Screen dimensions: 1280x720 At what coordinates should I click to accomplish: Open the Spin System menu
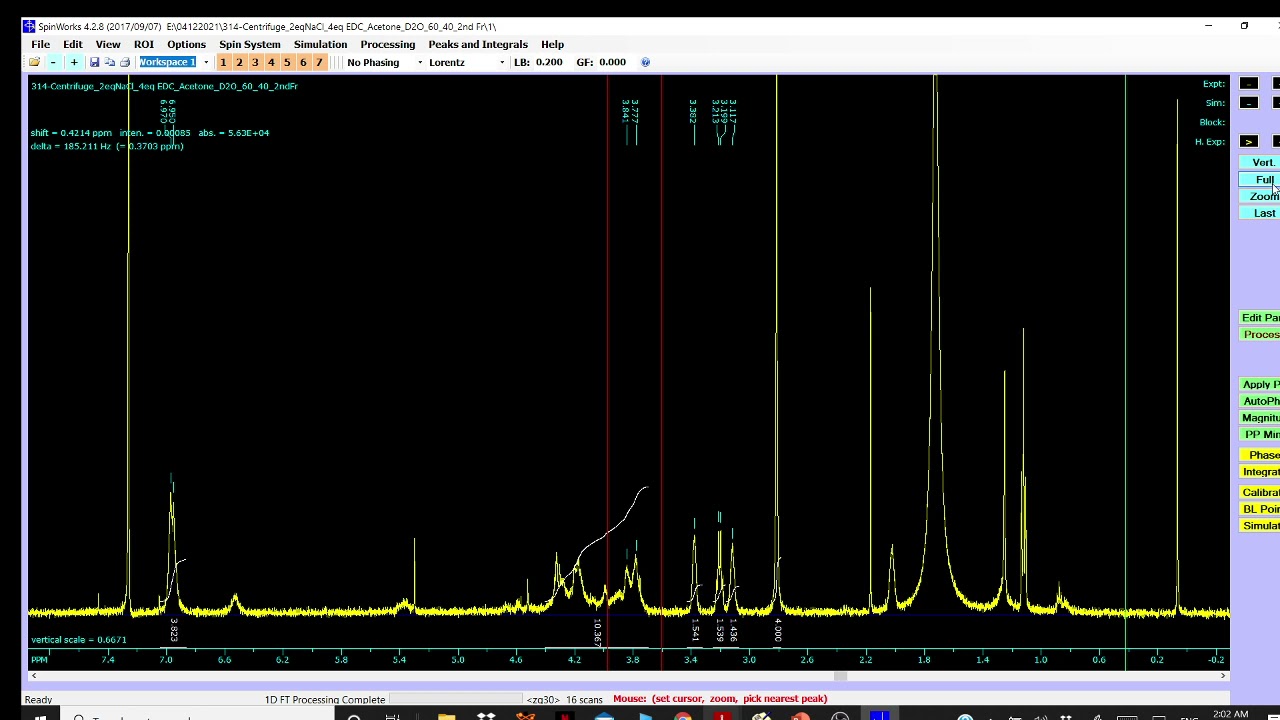pyautogui.click(x=250, y=44)
